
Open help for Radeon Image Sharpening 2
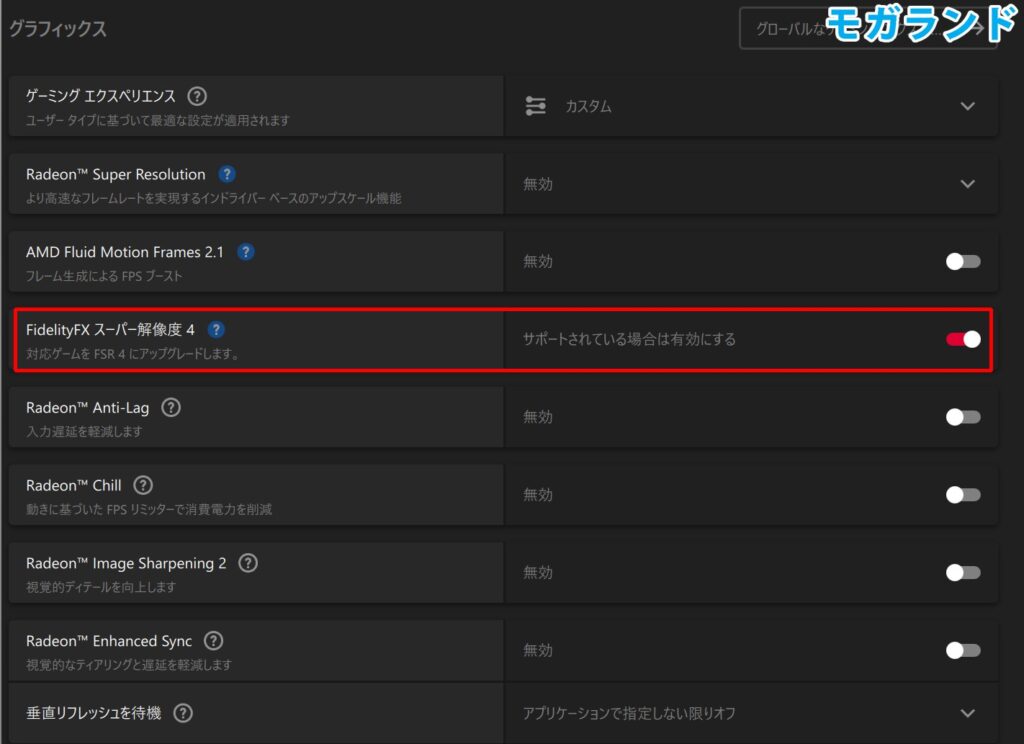[x=248, y=563]
